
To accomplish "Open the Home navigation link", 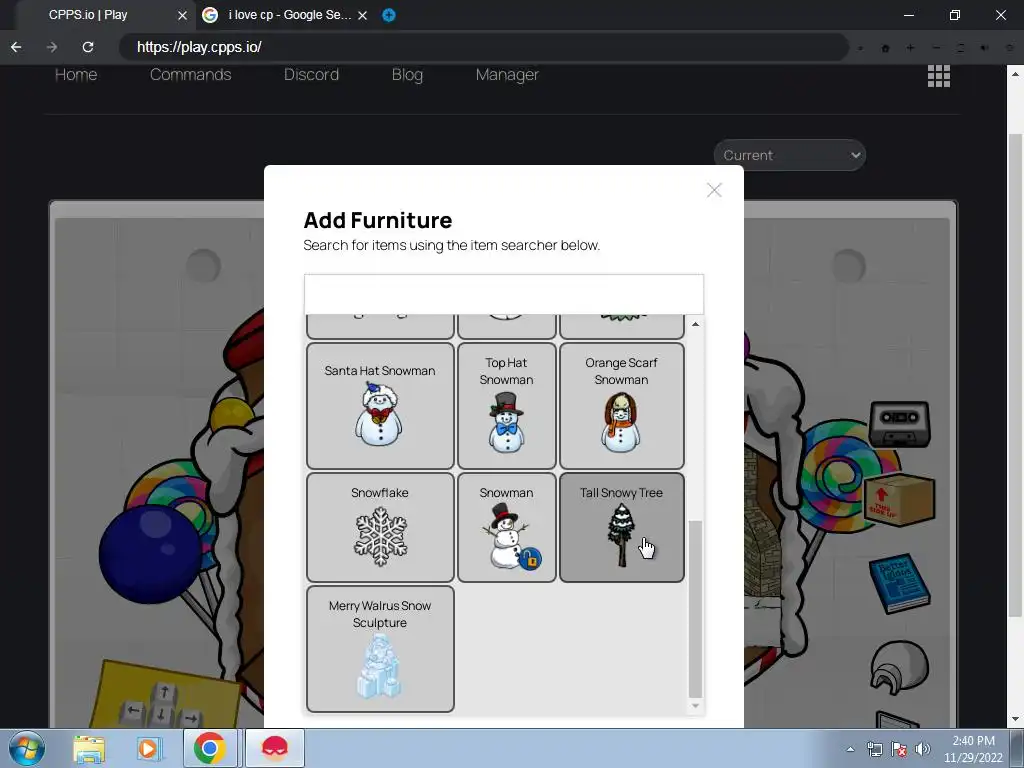I will coord(76,74).
